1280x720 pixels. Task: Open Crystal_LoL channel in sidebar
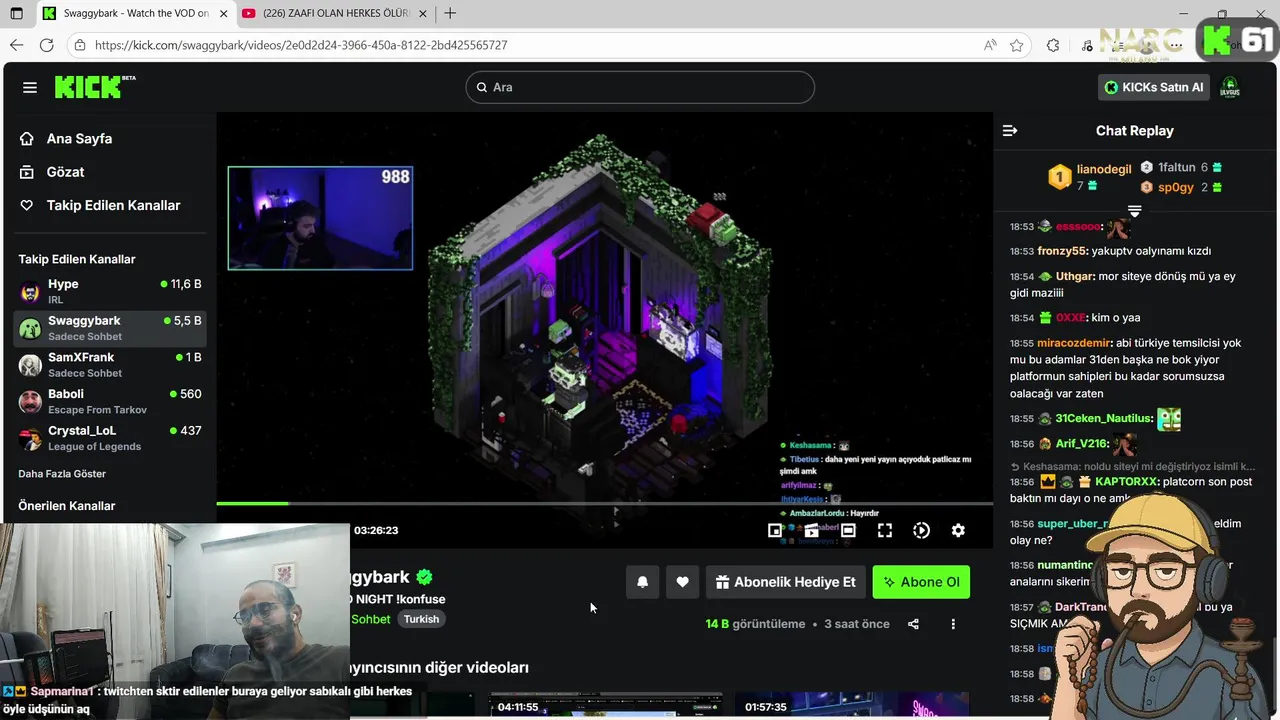click(x=110, y=438)
